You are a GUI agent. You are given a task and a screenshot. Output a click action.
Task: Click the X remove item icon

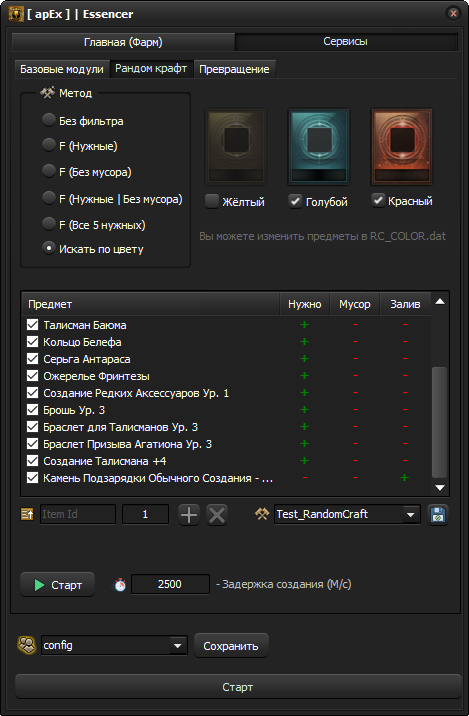(x=217, y=515)
